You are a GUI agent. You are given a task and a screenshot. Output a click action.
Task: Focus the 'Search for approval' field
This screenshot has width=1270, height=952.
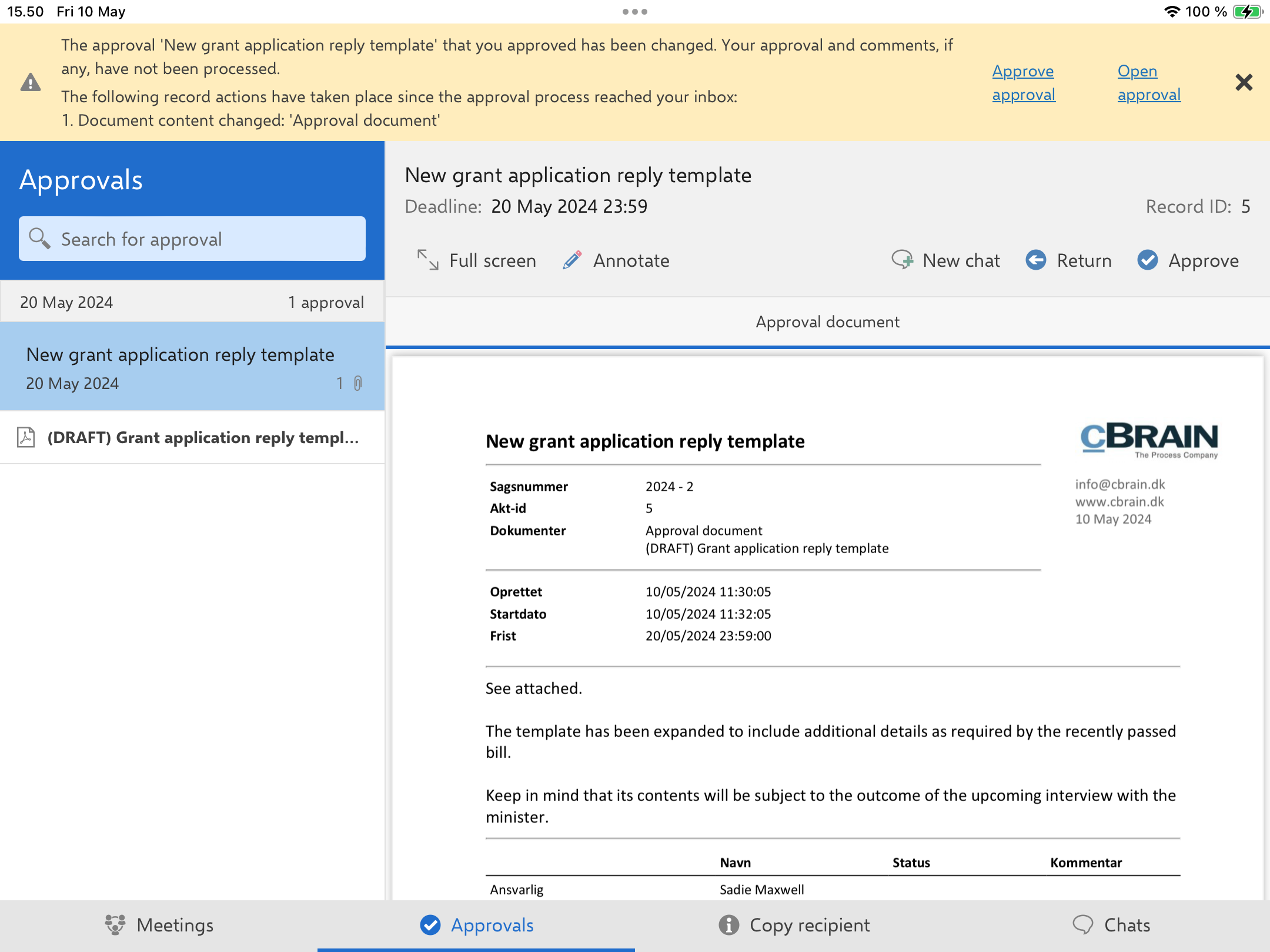[192, 239]
